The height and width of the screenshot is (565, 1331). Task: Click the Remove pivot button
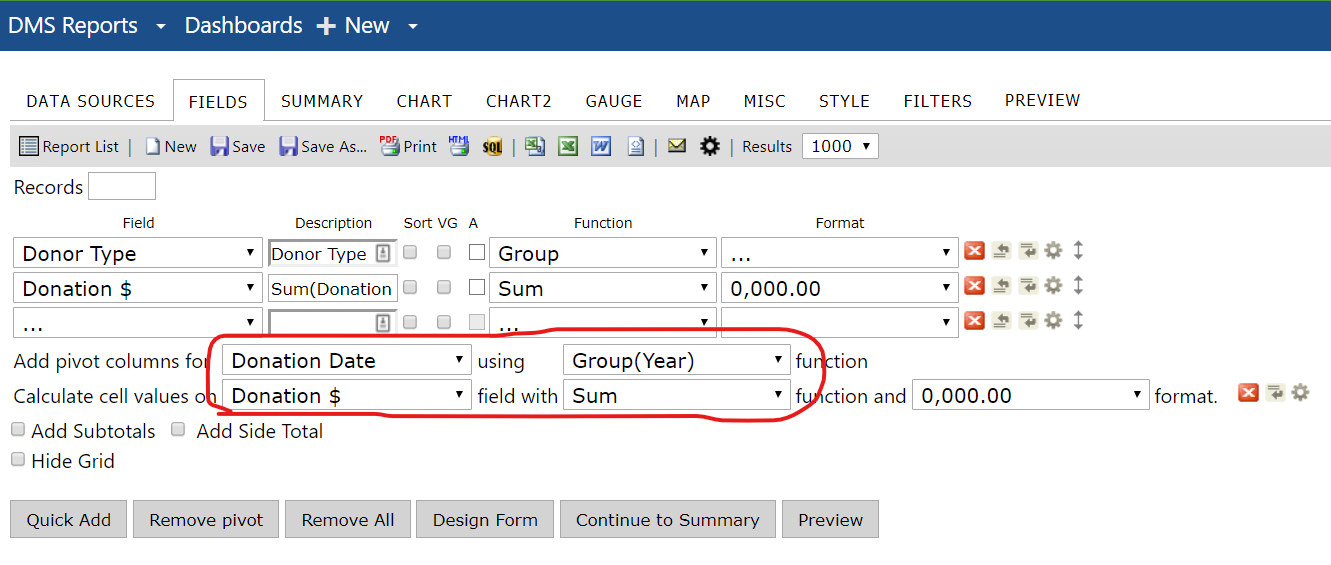pyautogui.click(x=206, y=520)
